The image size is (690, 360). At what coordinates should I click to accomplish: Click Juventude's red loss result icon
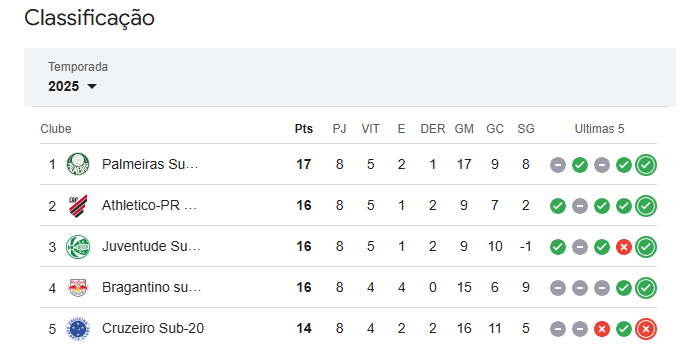[624, 247]
